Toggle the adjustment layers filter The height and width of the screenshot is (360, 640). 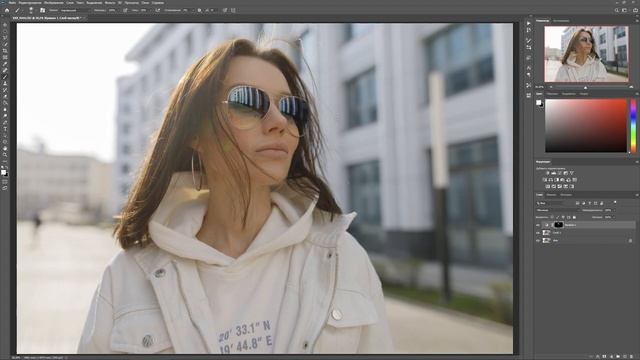point(584,203)
